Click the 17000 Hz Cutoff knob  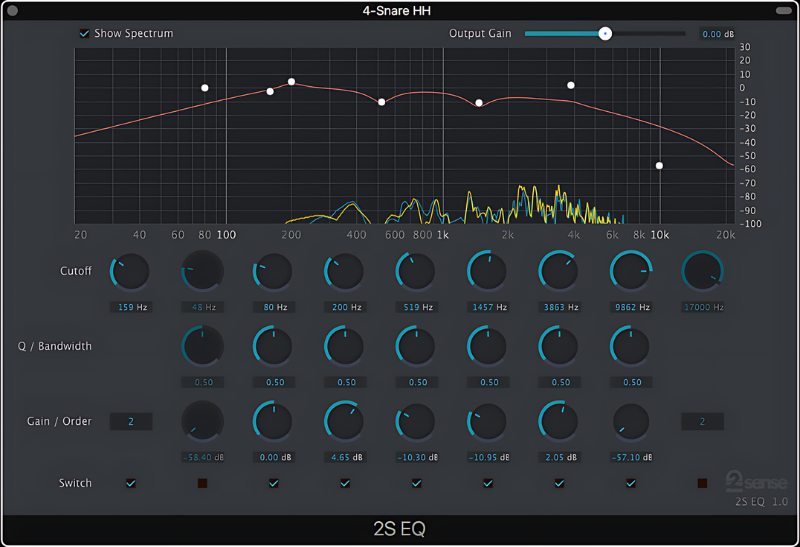point(703,271)
